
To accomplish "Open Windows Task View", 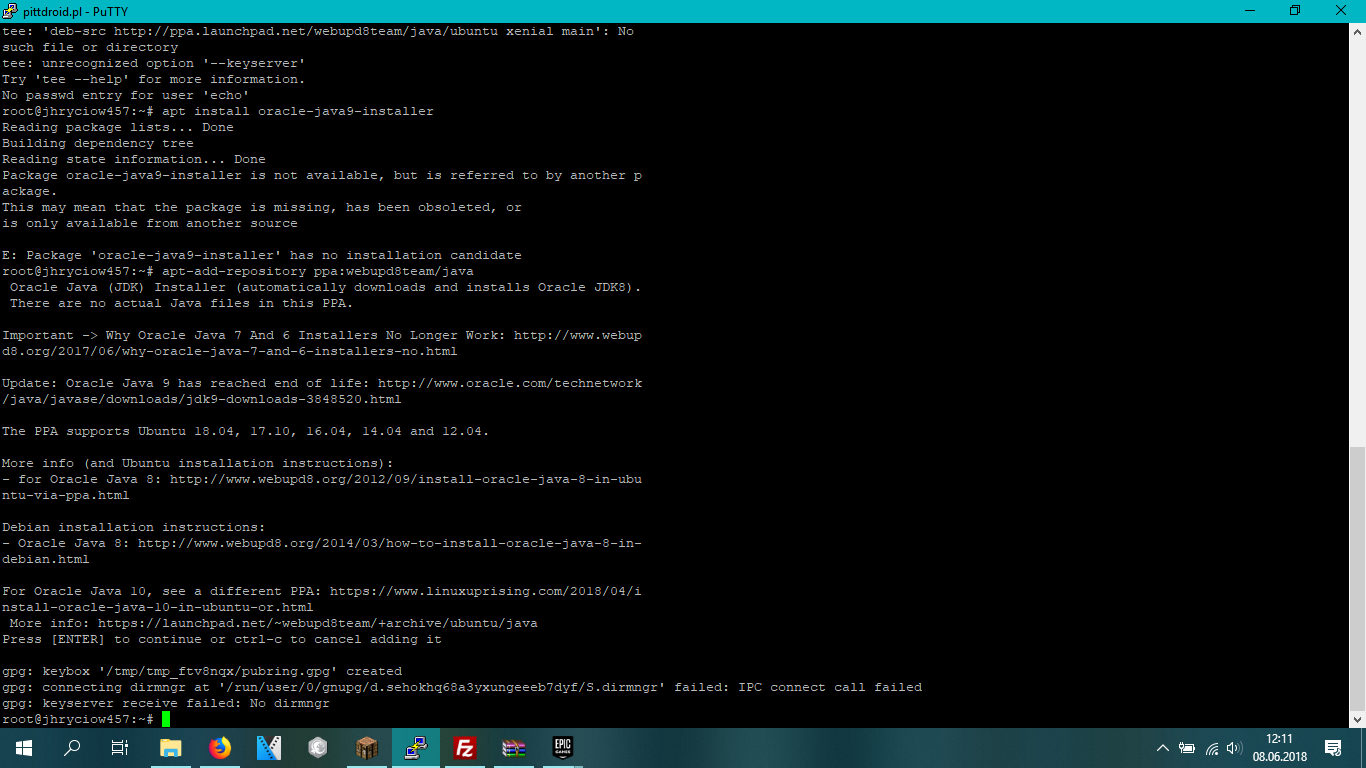I will coord(120,748).
